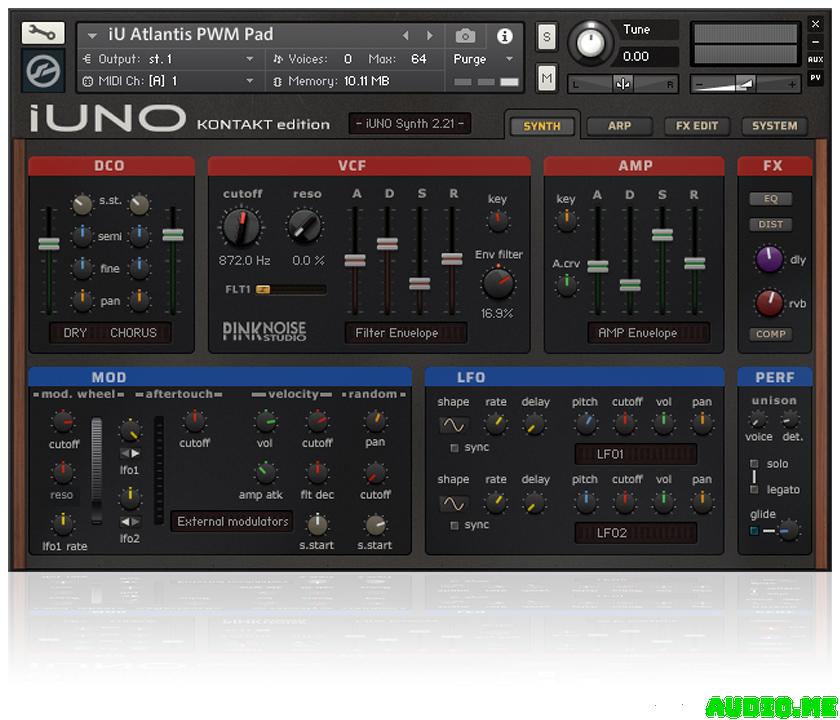Select the DRY mode
840x720 pixels.
75,333
